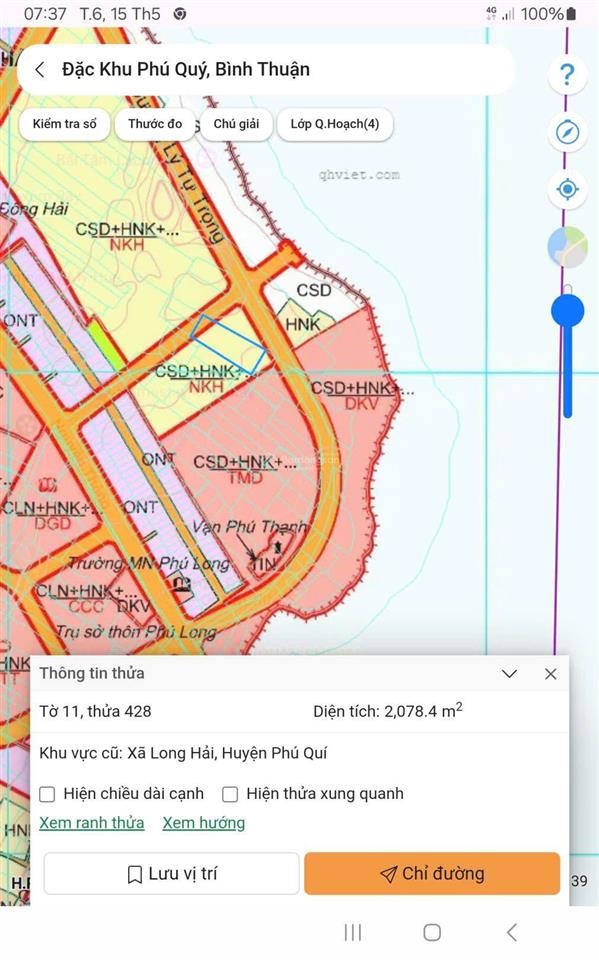The width and height of the screenshot is (599, 960).
Task: Open Kiểm tra sổ tool
Action: [x=64, y=124]
